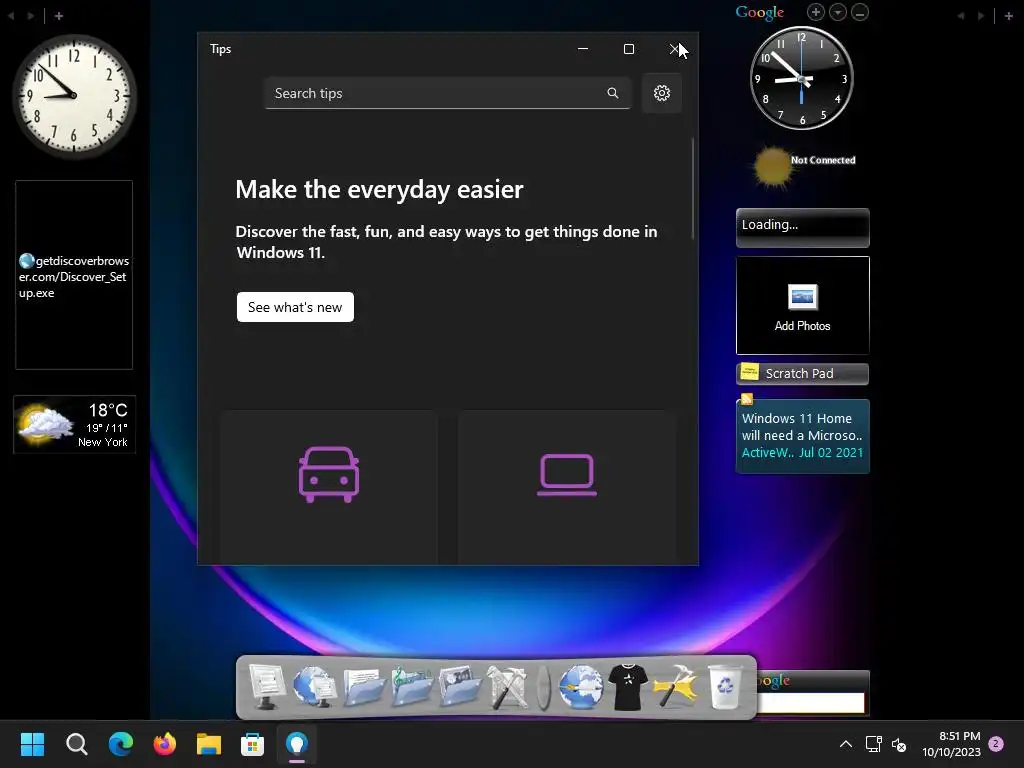Open the black t-shirt icon in dock
This screenshot has height=768, width=1024.
coord(628,686)
